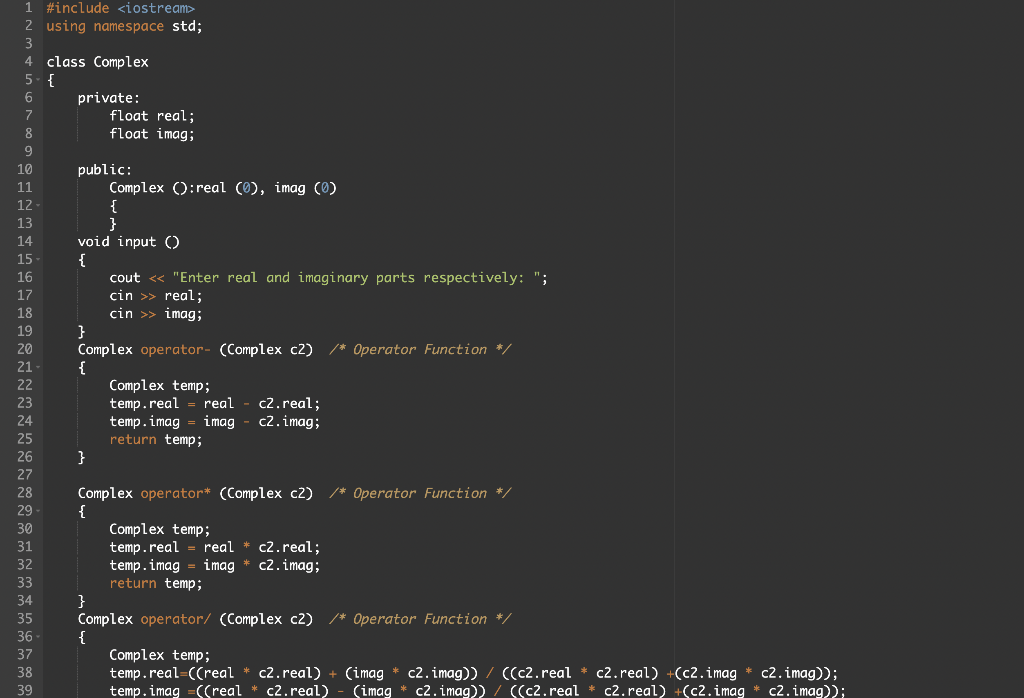Collapse the input function body fold marker
Screen dimensions: 1024x698
pos(40,259)
